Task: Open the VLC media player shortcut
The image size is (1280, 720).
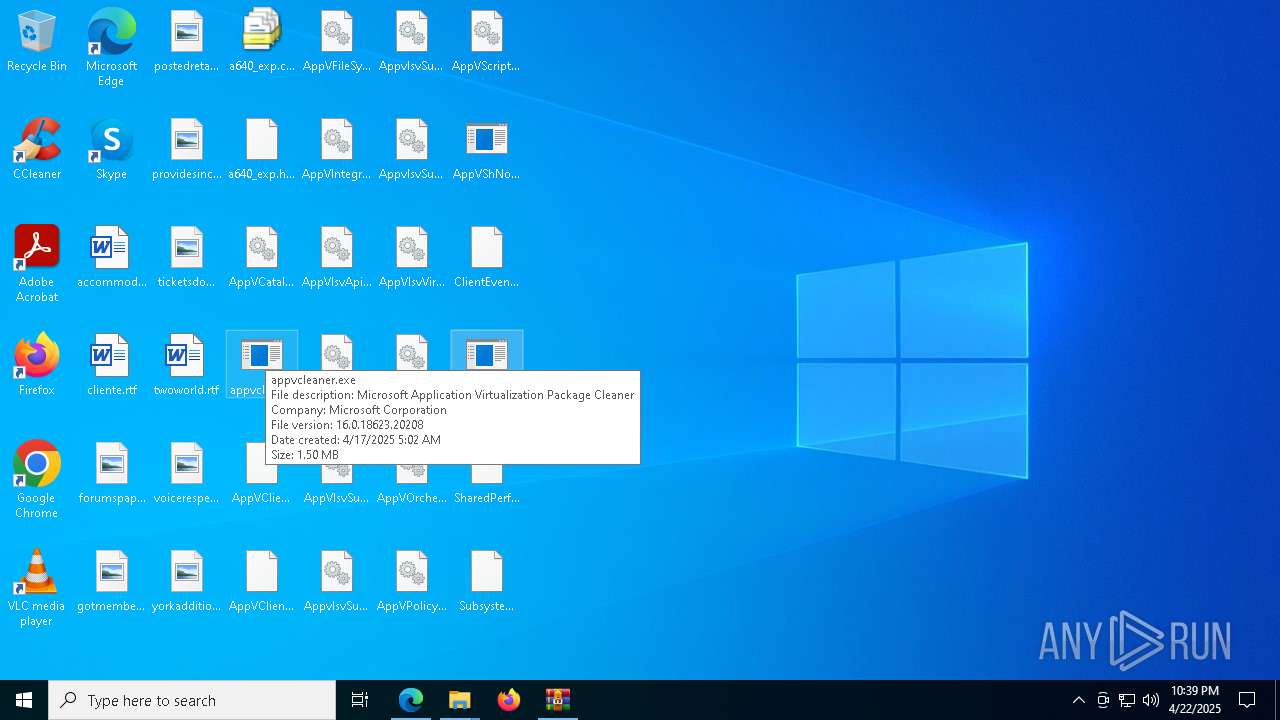Action: [x=37, y=588]
